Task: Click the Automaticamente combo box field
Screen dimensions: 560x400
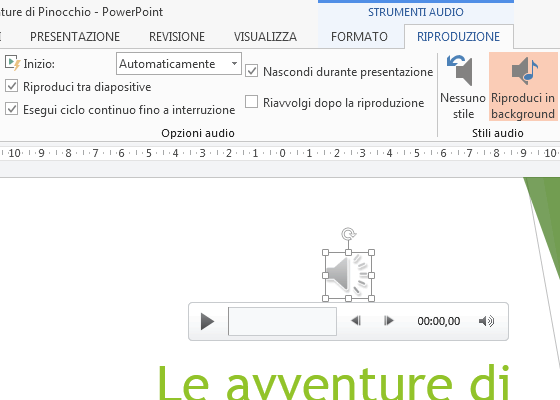Action: point(179,64)
